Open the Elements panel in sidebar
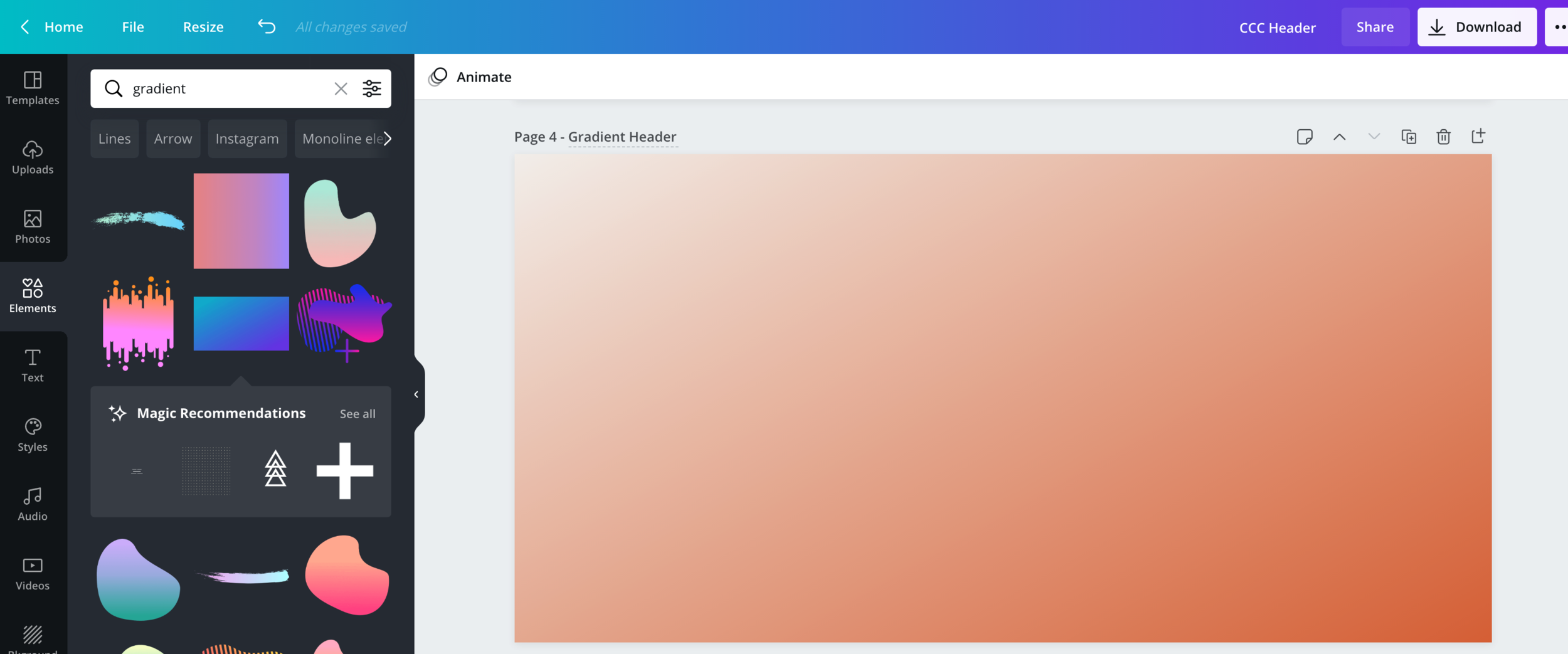 pos(33,296)
